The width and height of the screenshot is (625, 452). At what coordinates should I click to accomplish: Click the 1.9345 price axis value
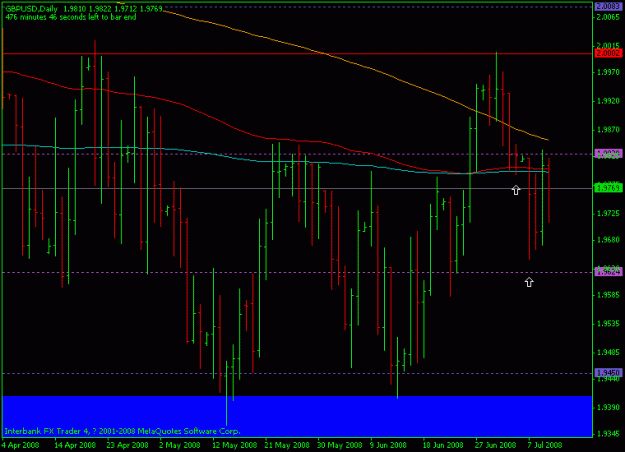(608, 434)
